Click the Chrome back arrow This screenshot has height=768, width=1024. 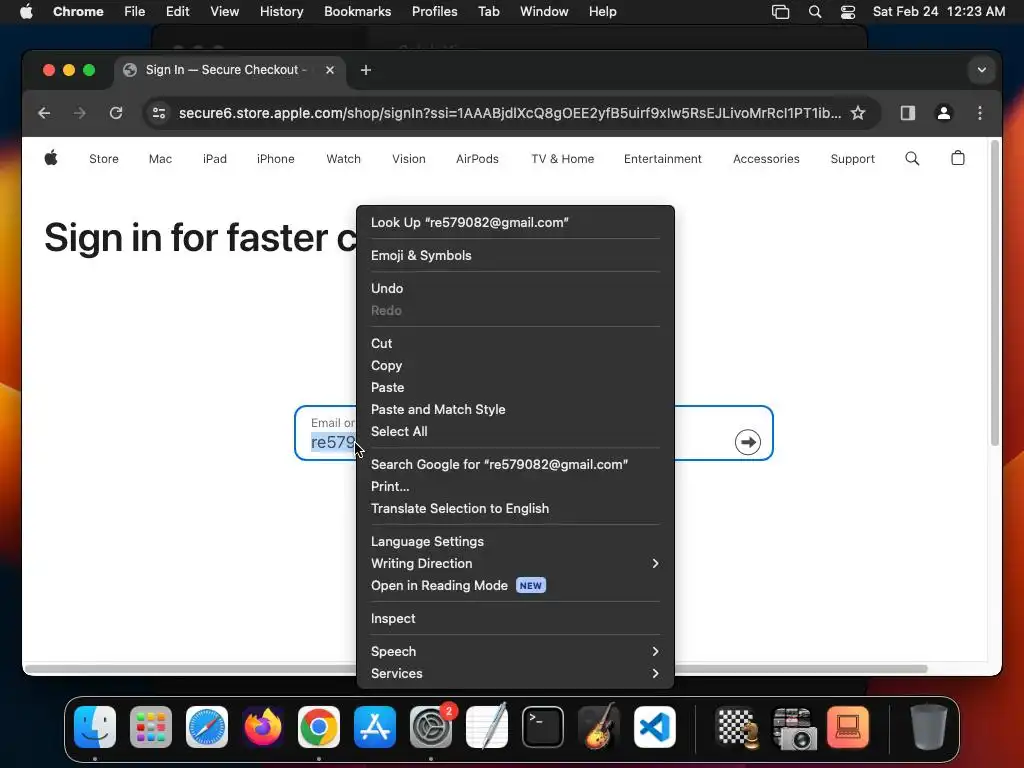click(44, 113)
